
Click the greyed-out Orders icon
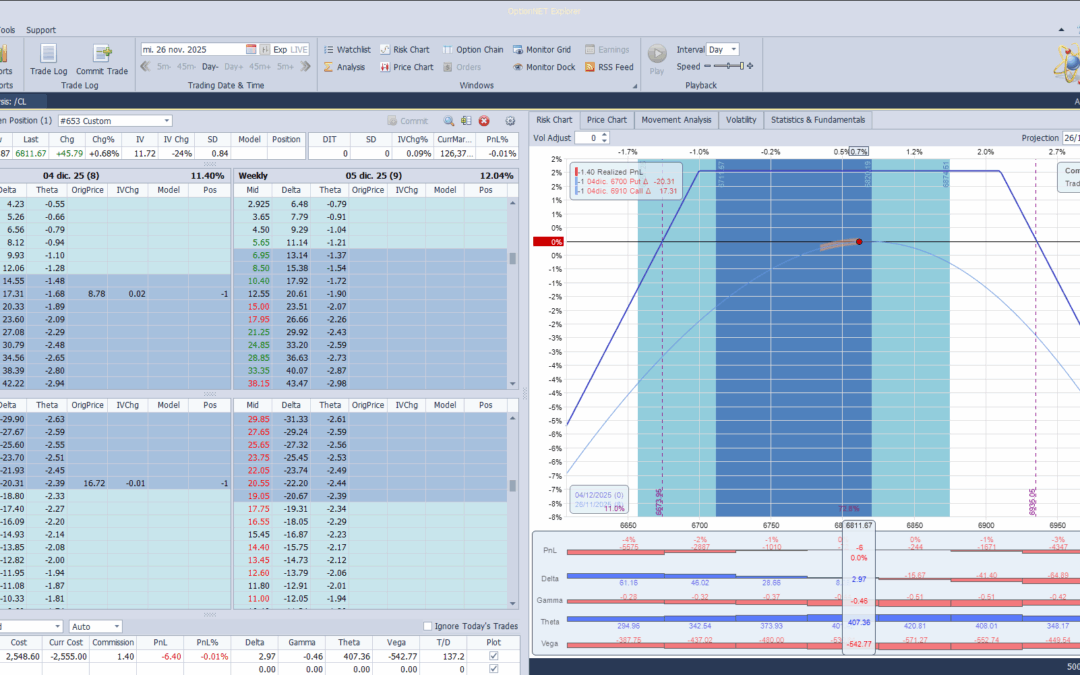(448, 67)
